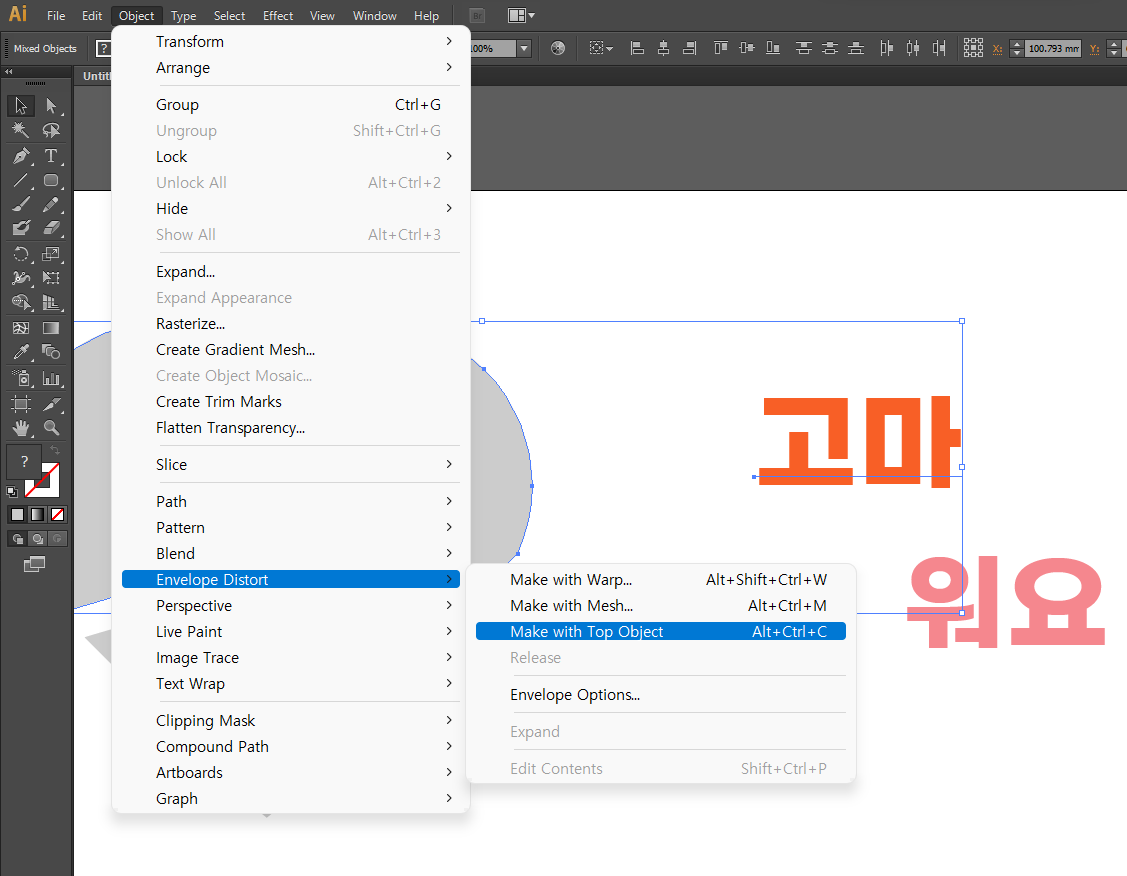The width and height of the screenshot is (1127, 876).
Task: Select the Blob Brush tool
Action: point(21,229)
